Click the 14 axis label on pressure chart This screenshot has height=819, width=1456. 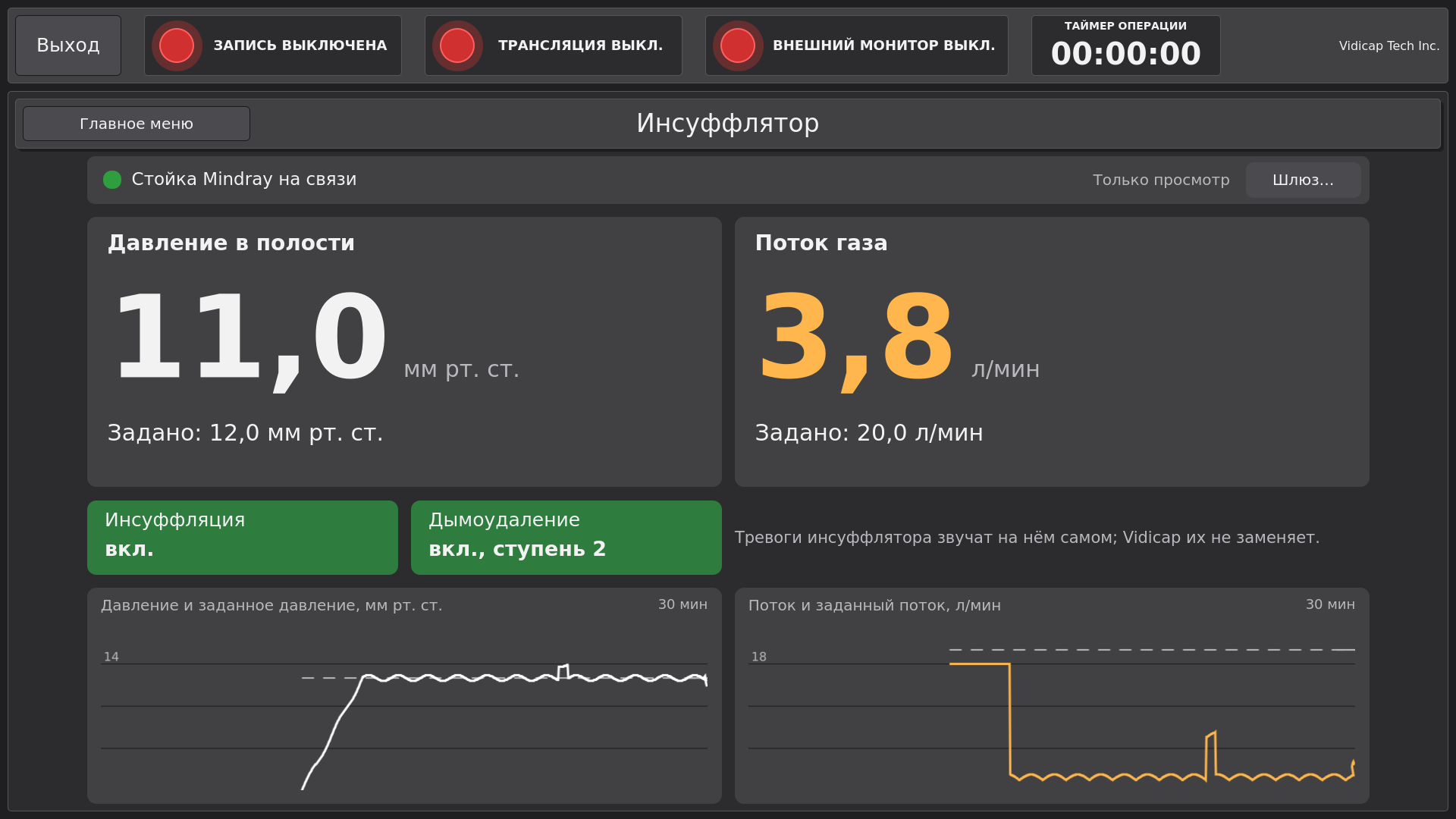click(x=111, y=657)
